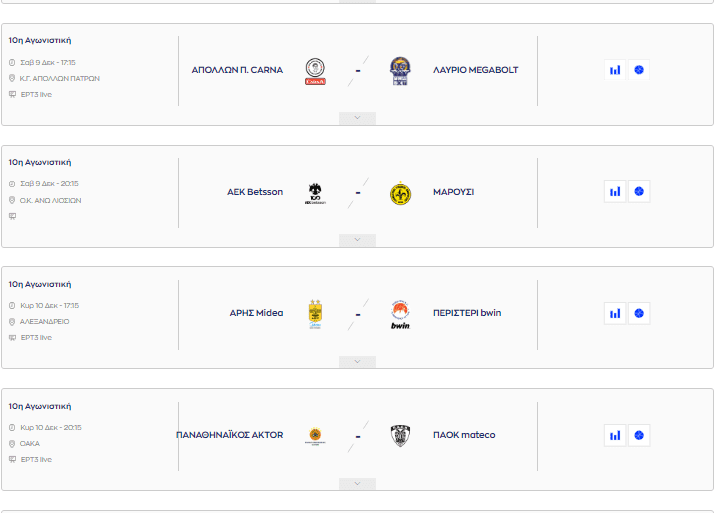
Task: Click basketball icon for Panathinaikos–PAOK match
Action: (639, 435)
